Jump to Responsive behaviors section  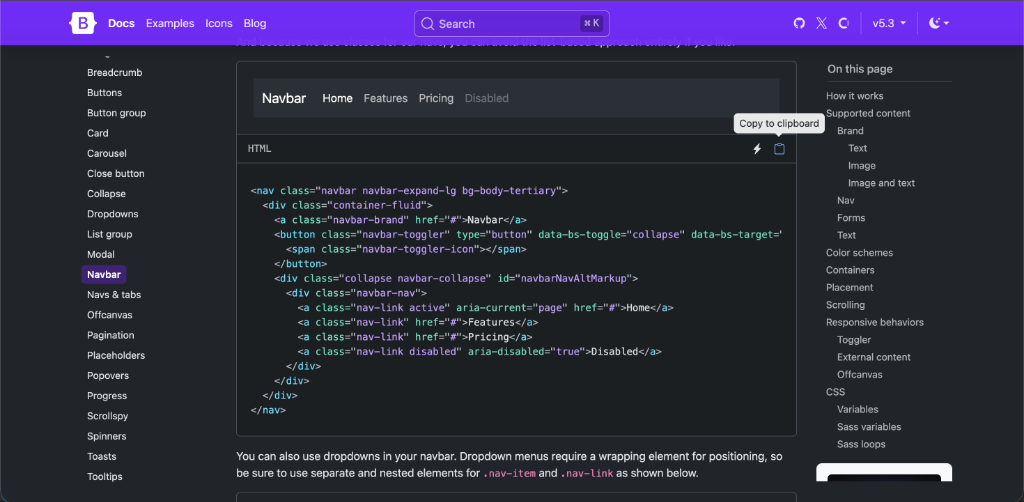874,322
